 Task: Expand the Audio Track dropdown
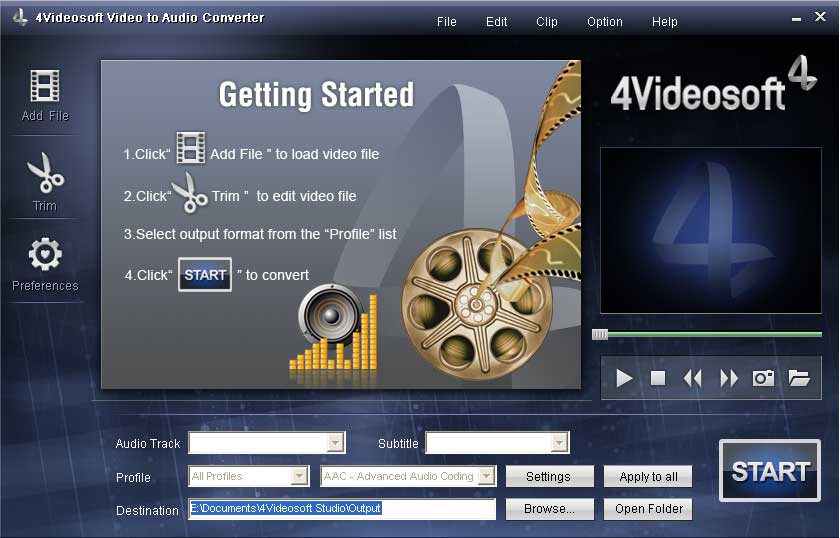(x=336, y=443)
